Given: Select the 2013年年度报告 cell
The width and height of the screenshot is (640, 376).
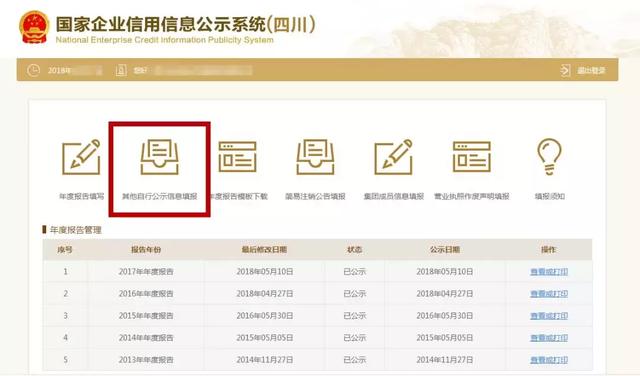Looking at the screenshot, I should (146, 360).
